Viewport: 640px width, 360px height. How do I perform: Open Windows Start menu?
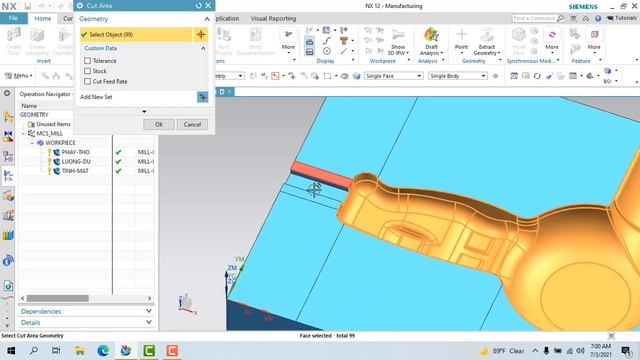[11, 350]
